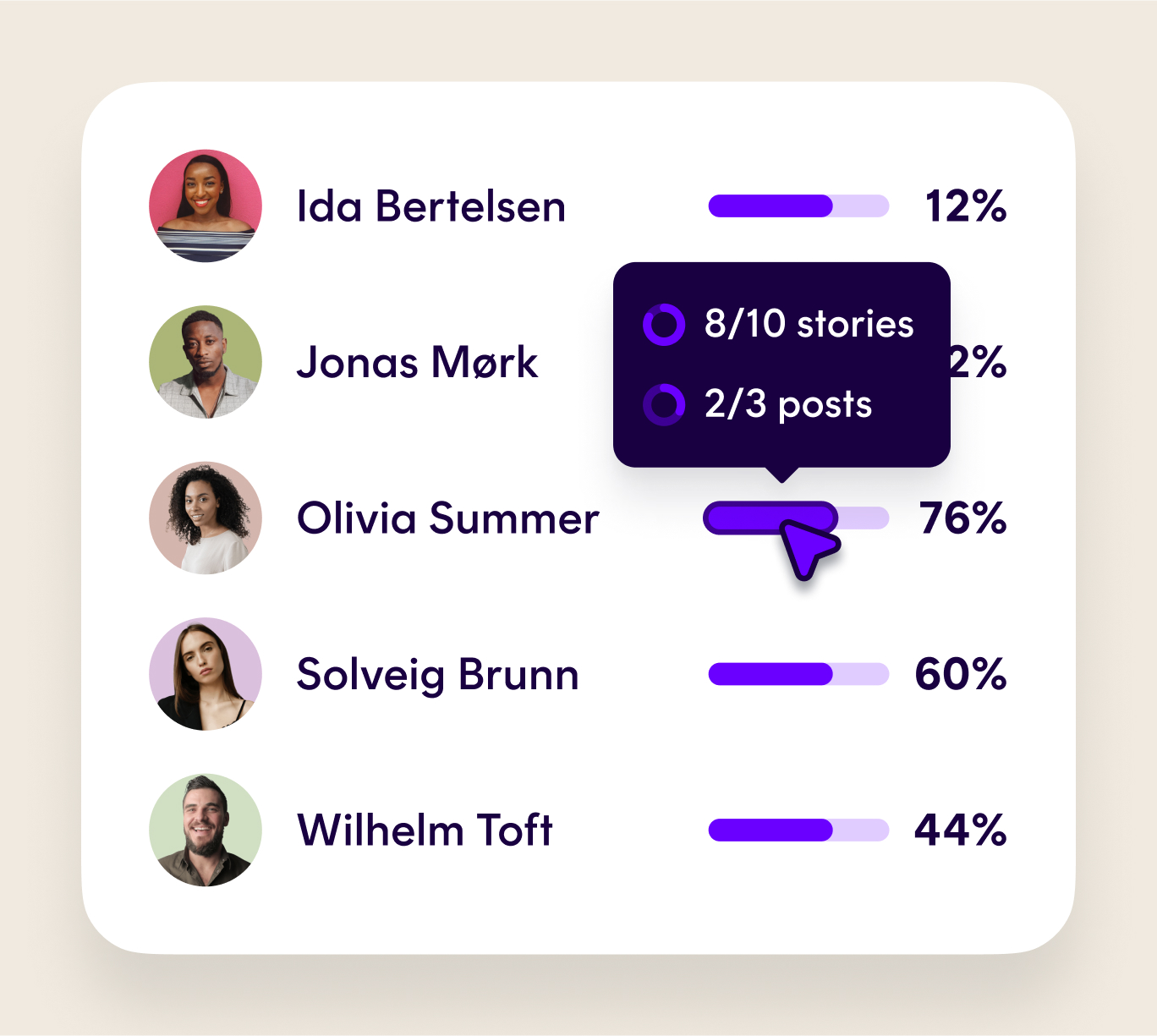Select the Wilhelm Toft name

click(425, 830)
